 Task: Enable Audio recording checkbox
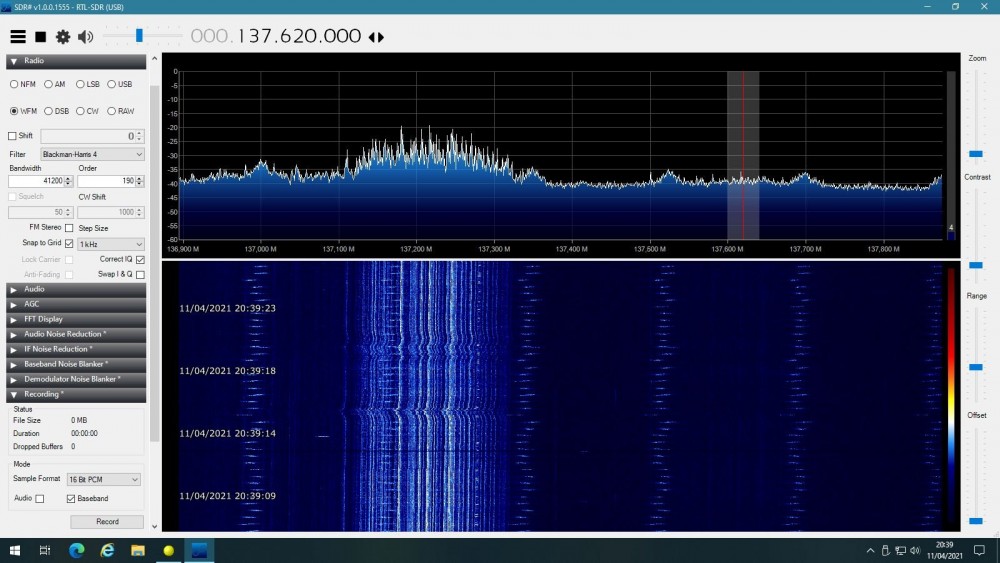[x=40, y=499]
